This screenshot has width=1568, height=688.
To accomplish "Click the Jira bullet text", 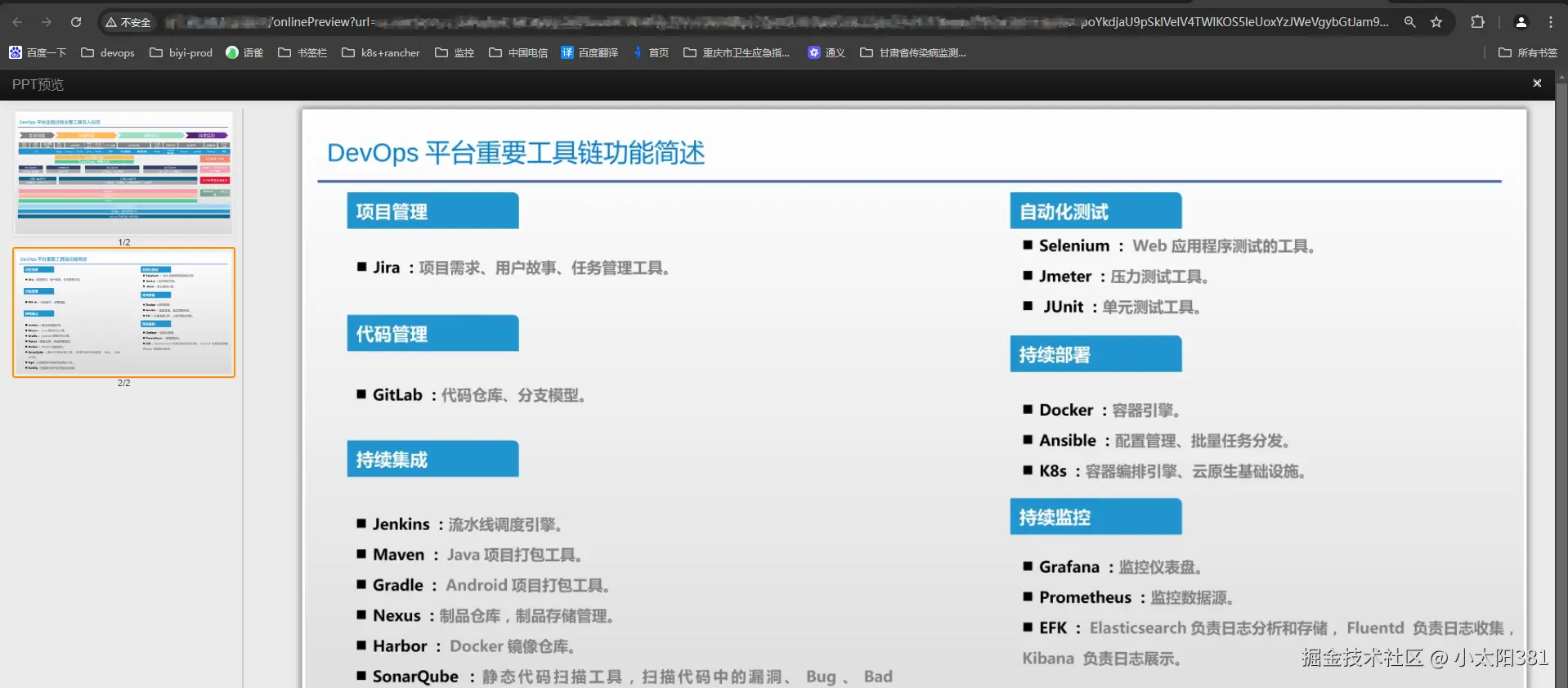I will tap(514, 268).
